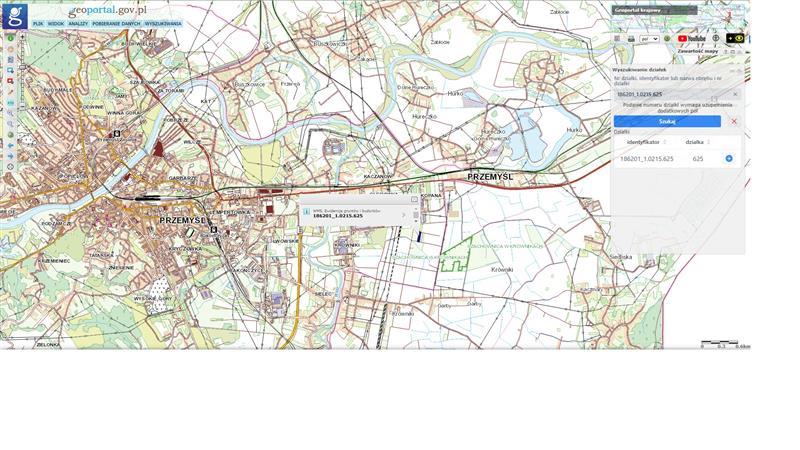Click the blue left arrow previous view icon
Screen dimensions: 800x450
(10, 145)
